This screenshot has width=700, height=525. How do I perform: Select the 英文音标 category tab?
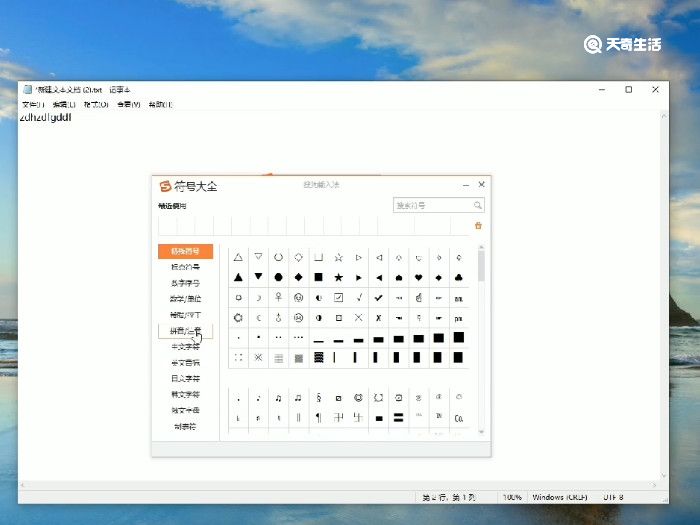pyautogui.click(x=185, y=362)
